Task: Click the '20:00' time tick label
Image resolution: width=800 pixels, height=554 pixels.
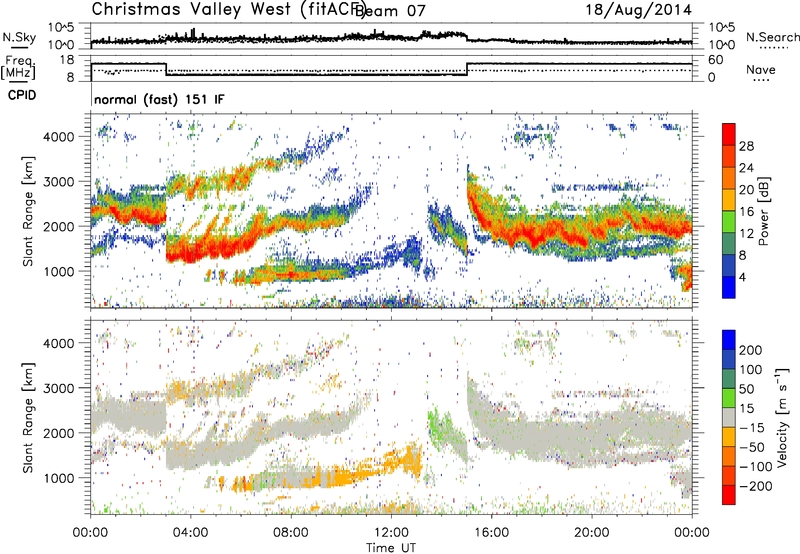Action: [591, 533]
